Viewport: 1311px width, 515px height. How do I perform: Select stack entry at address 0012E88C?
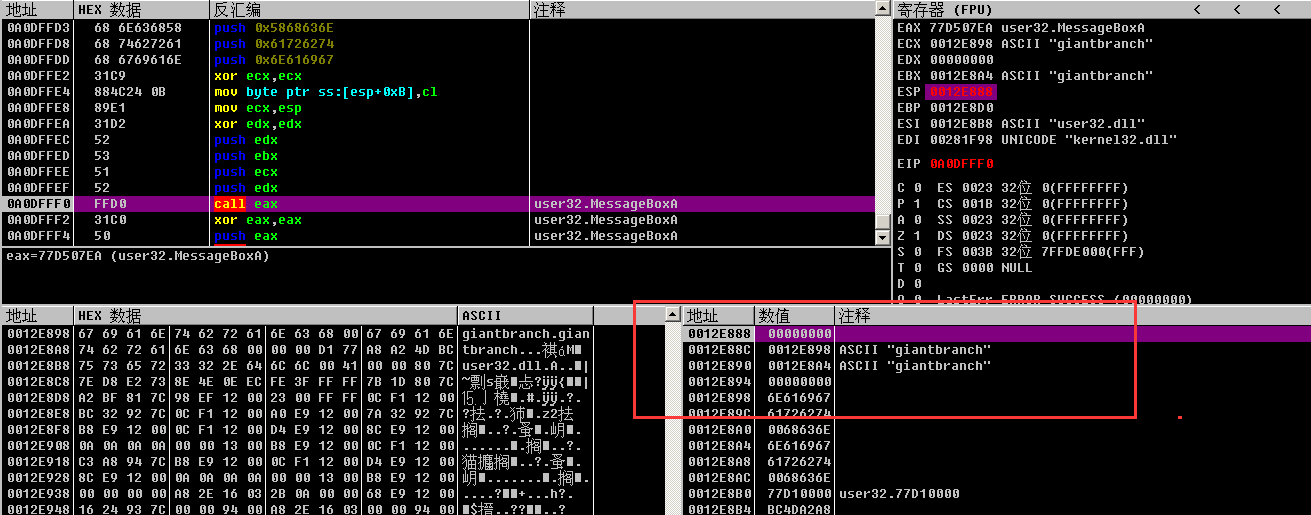click(x=719, y=350)
